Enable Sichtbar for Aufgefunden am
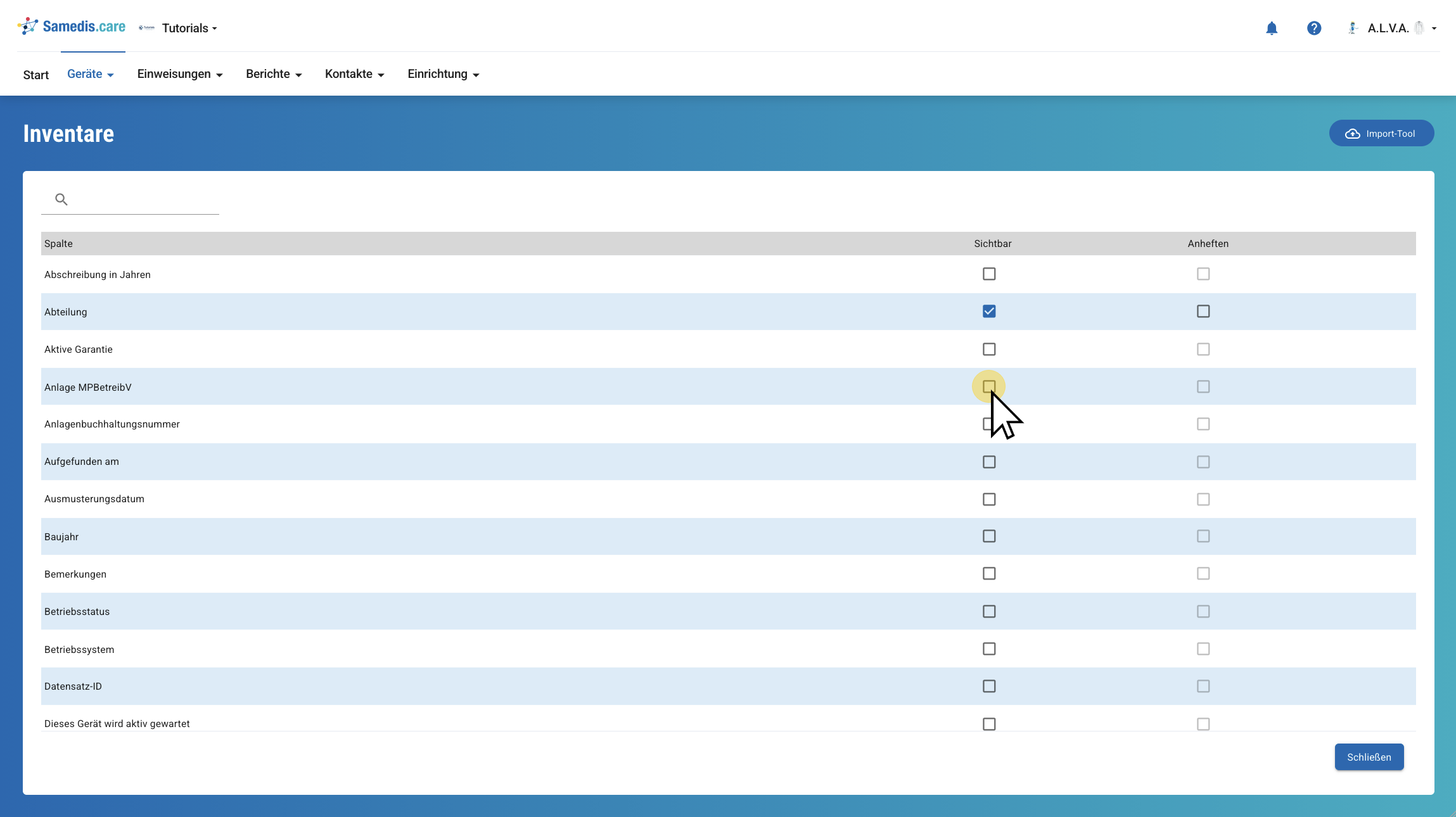Viewport: 1456px width, 817px height. (x=988, y=462)
